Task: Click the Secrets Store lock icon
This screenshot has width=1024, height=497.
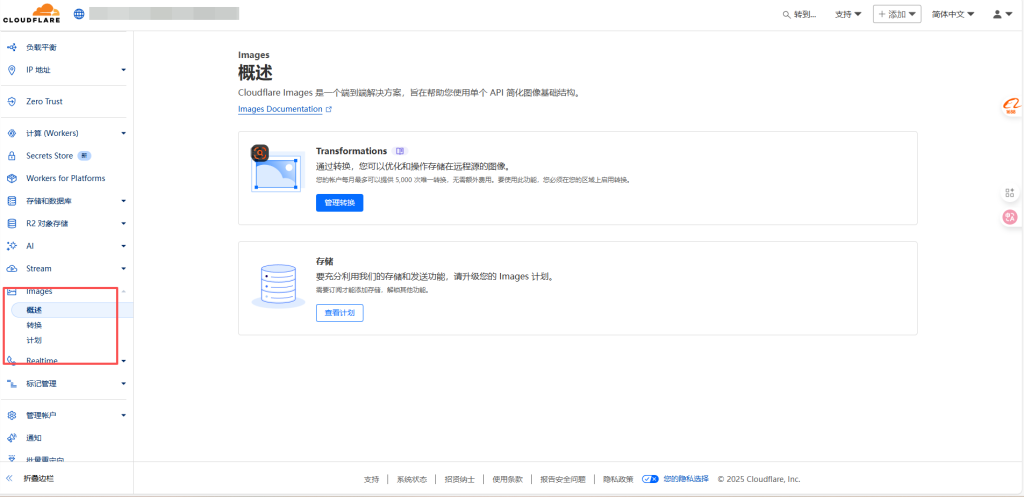Action: click(11, 156)
